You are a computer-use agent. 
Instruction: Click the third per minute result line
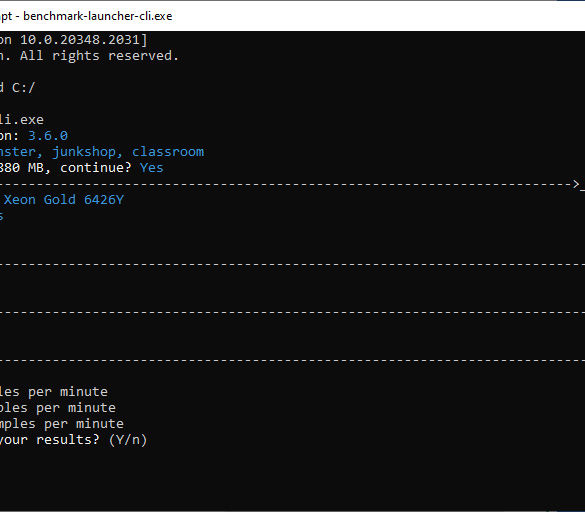click(62, 424)
